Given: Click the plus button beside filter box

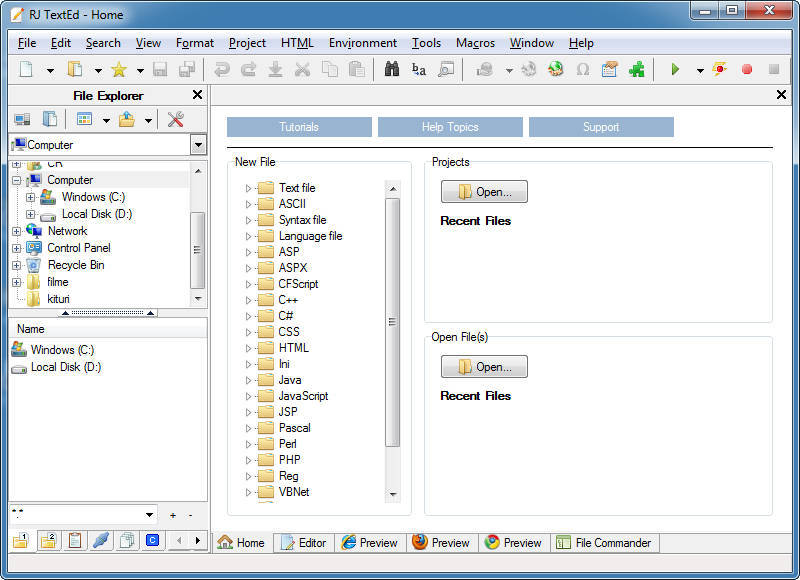Looking at the screenshot, I should click(x=173, y=516).
